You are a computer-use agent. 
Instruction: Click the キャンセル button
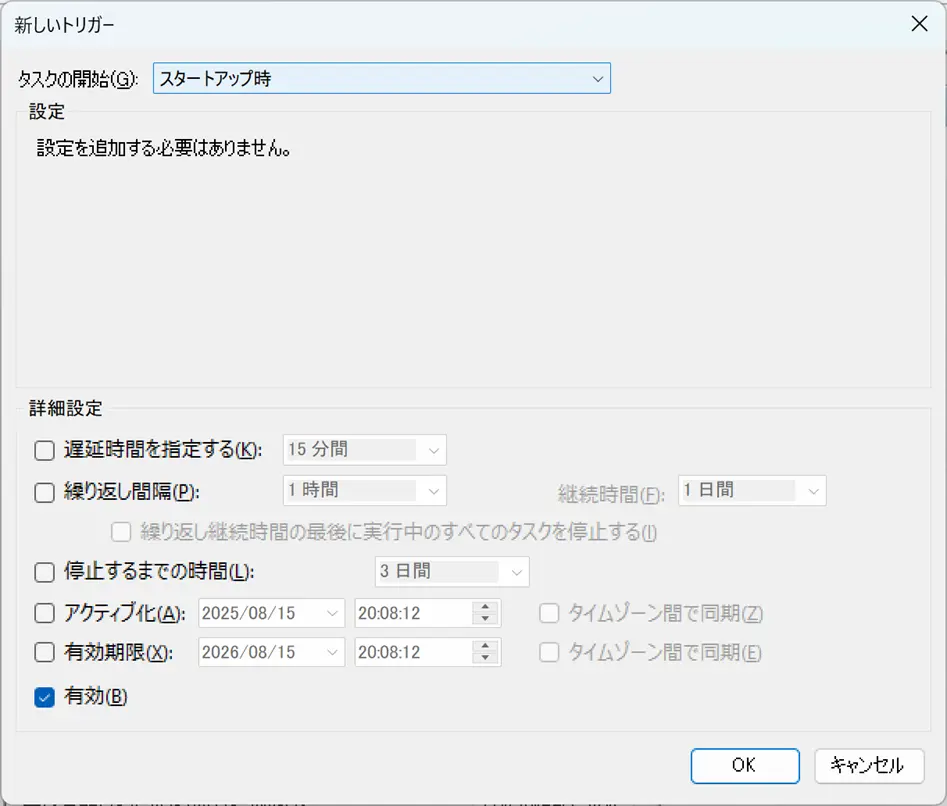click(869, 766)
